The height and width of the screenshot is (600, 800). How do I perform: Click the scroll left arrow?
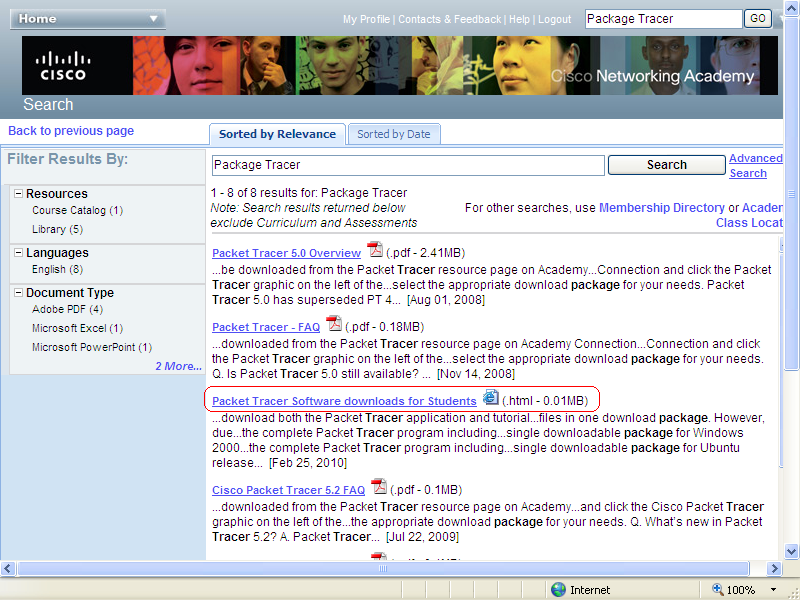[x=8, y=568]
